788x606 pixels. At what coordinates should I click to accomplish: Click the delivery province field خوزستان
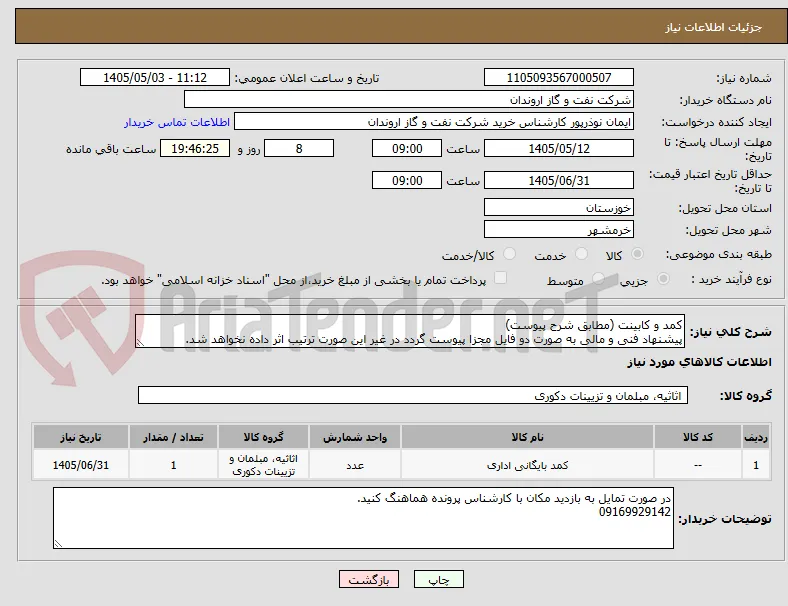click(x=558, y=207)
